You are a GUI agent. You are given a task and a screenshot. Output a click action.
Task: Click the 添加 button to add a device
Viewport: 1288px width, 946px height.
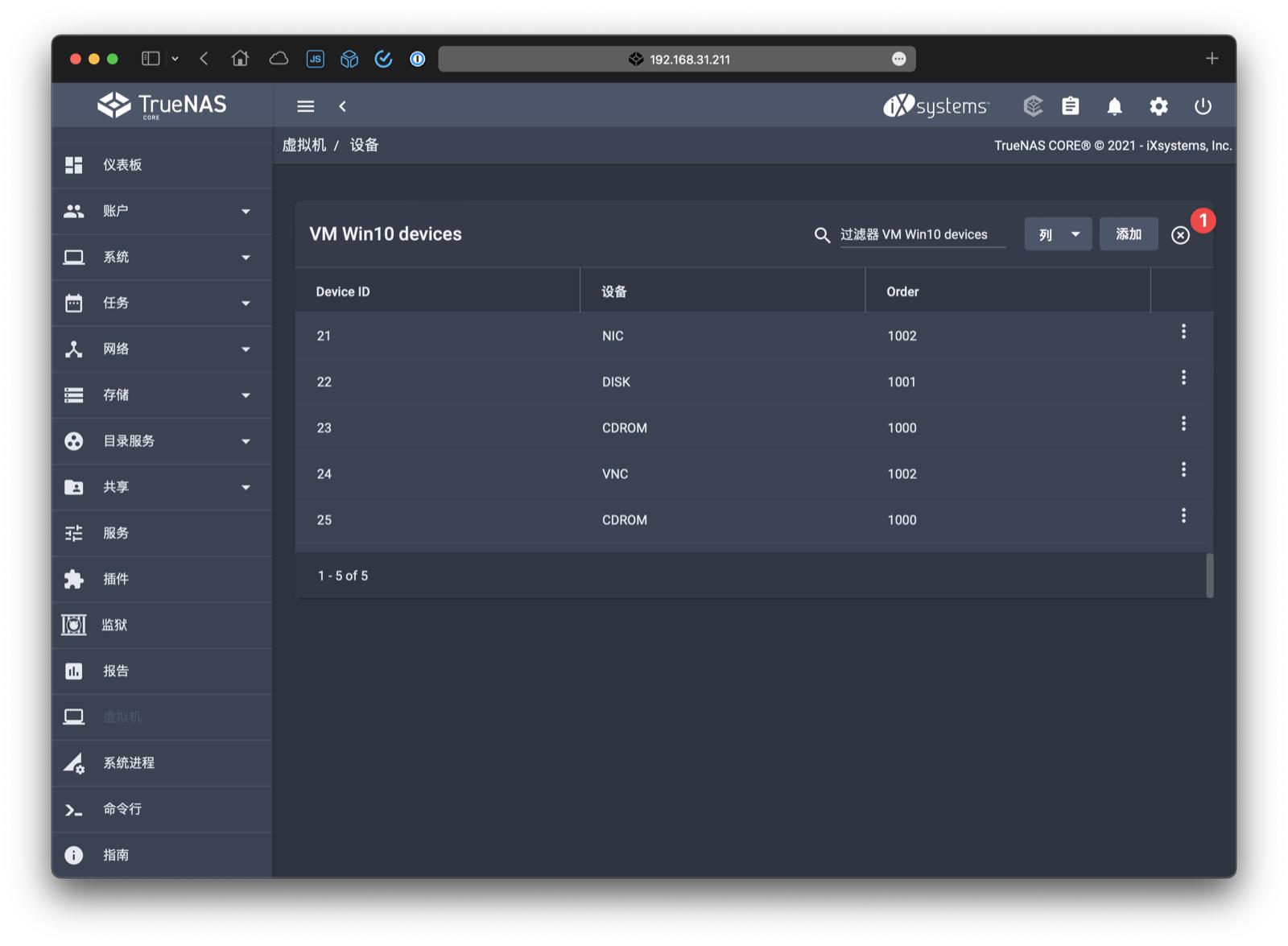pyautogui.click(x=1128, y=234)
